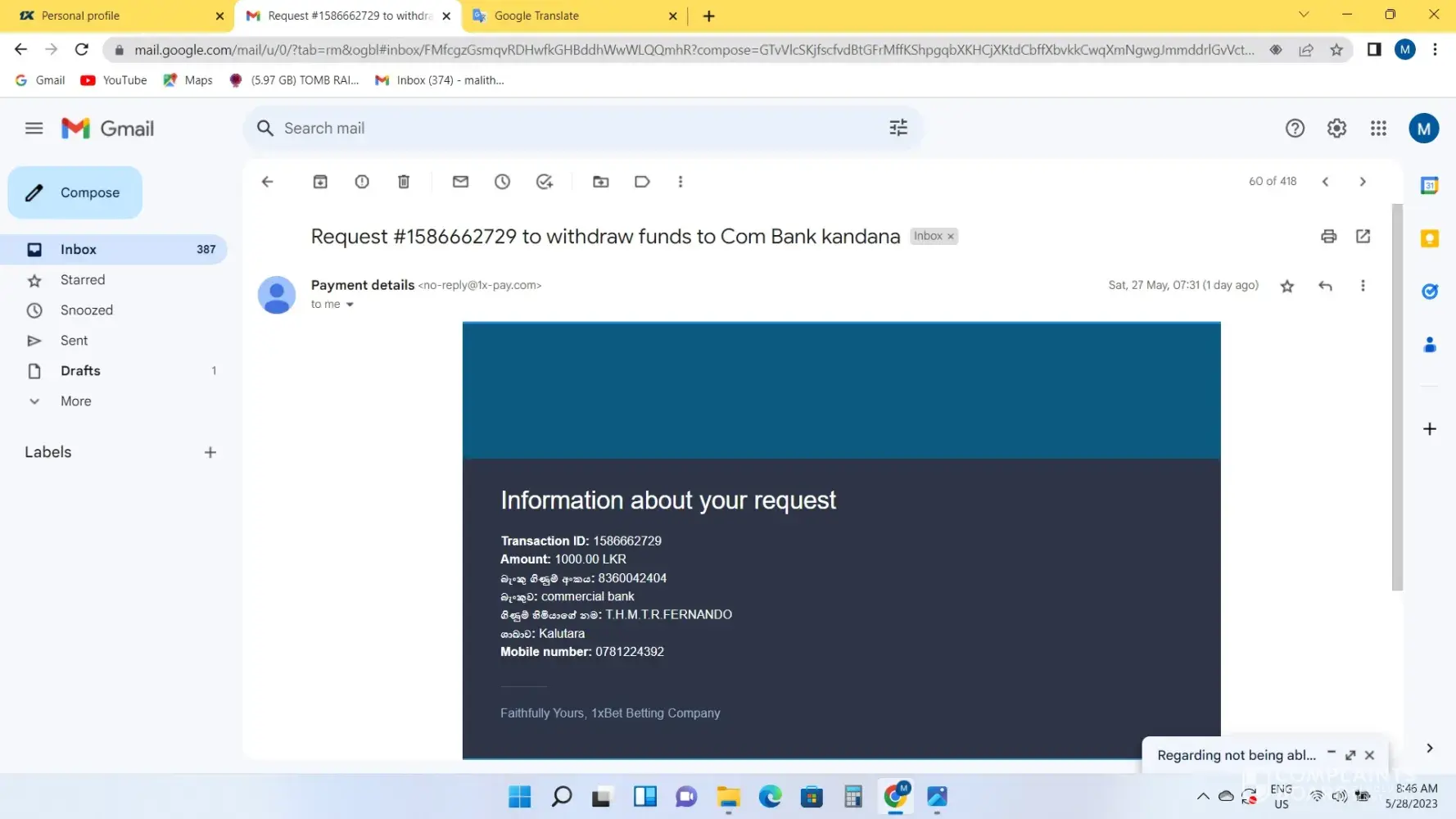Click the Add to Tasks icon
This screenshot has height=819, width=1456.
545,182
